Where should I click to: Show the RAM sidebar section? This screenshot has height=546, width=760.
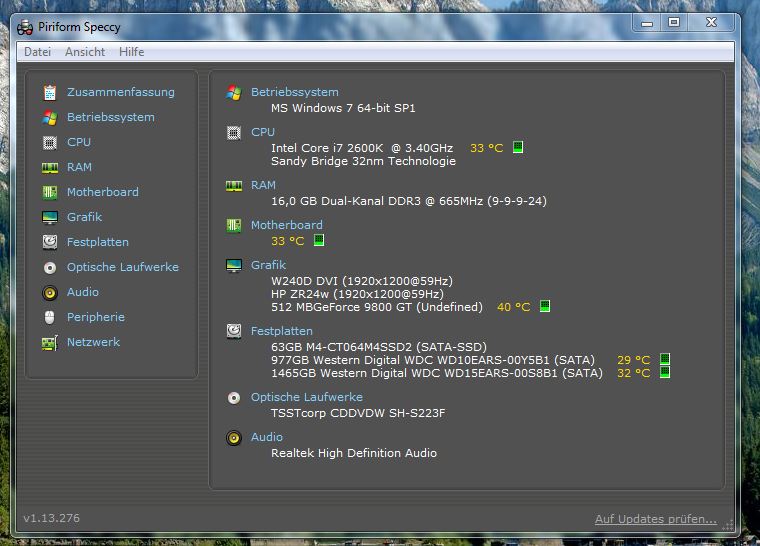[79, 167]
